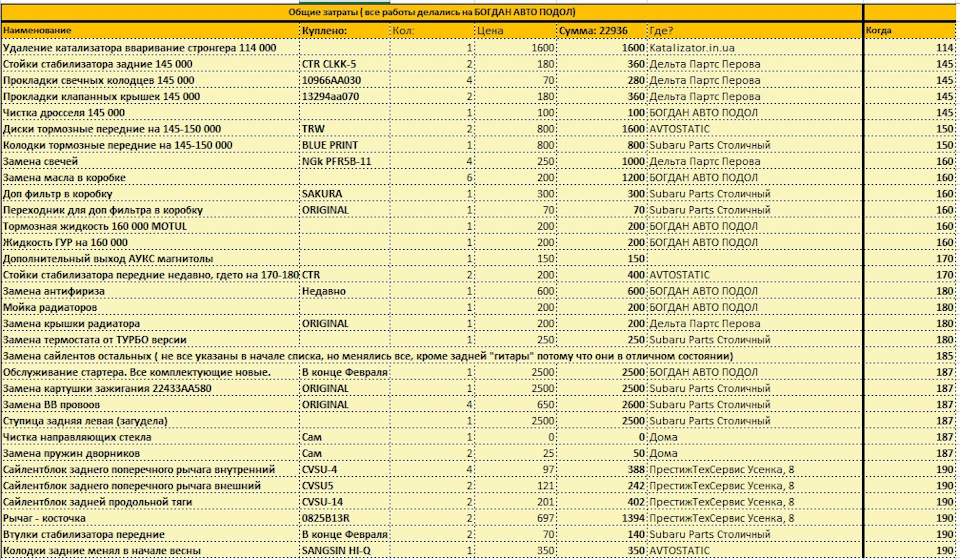Select cell 'Замена ВВ провоов'
Viewport: 960px width, 560px height.
[150, 405]
